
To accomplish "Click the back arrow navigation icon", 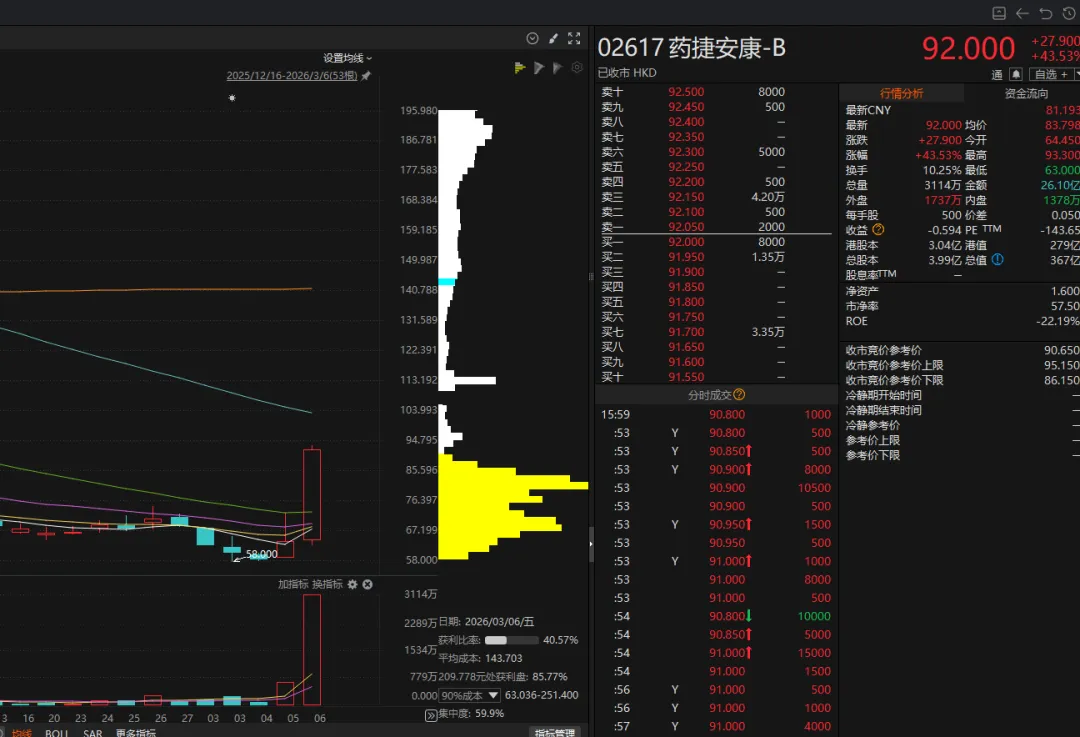I will [1022, 13].
